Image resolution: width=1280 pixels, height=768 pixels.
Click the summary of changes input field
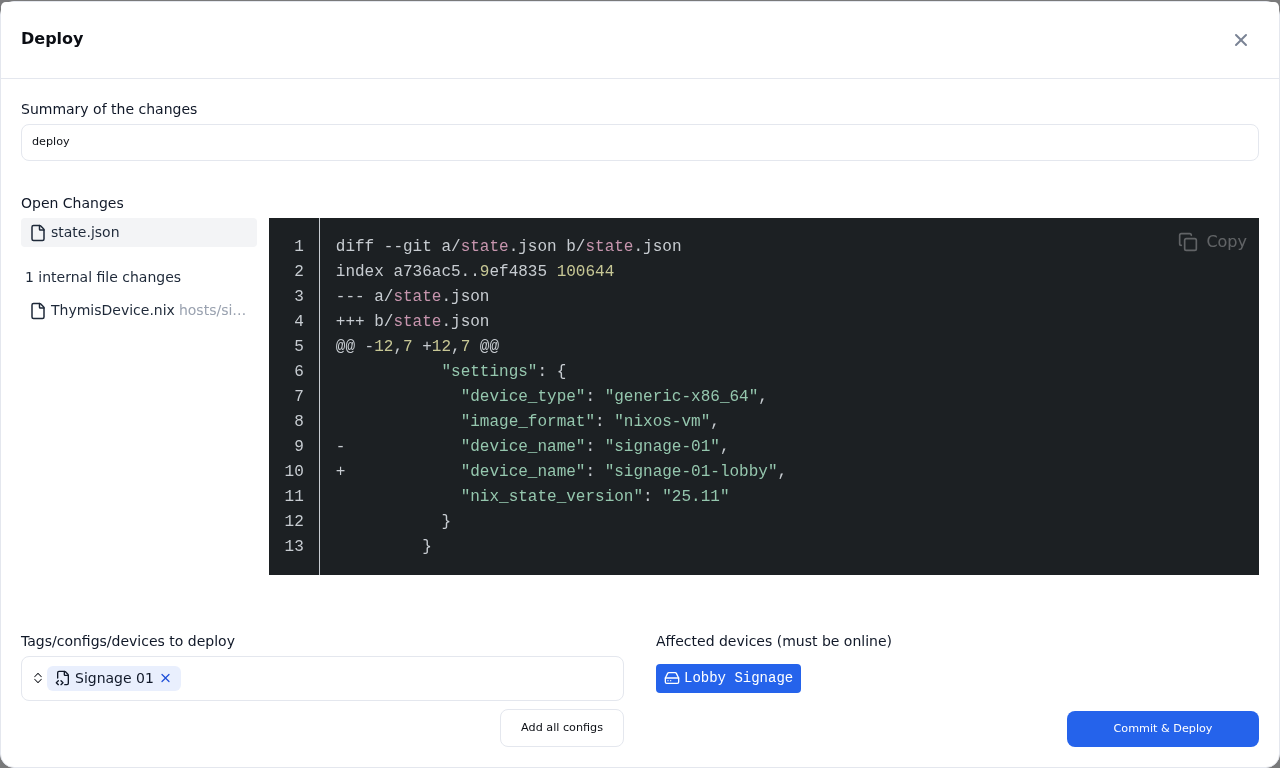click(640, 142)
